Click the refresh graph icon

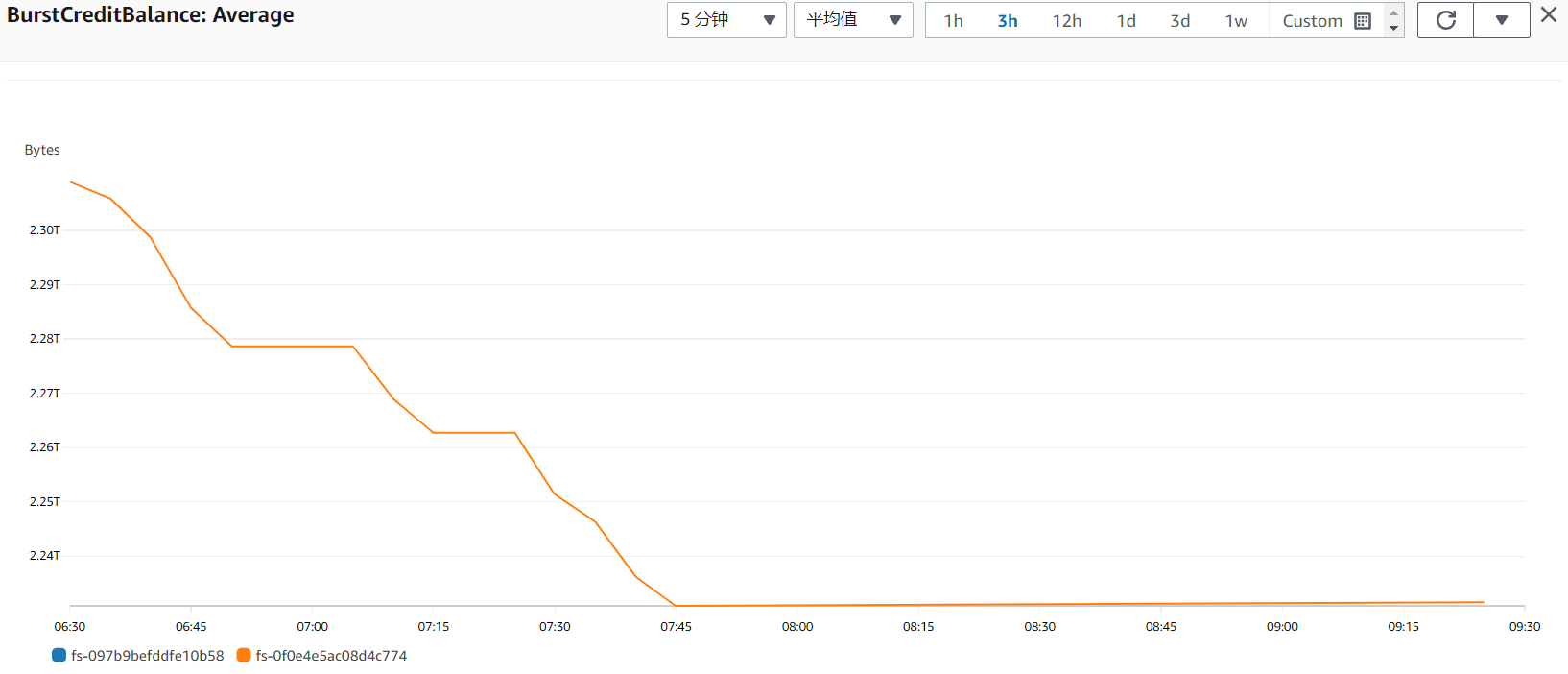[1445, 20]
